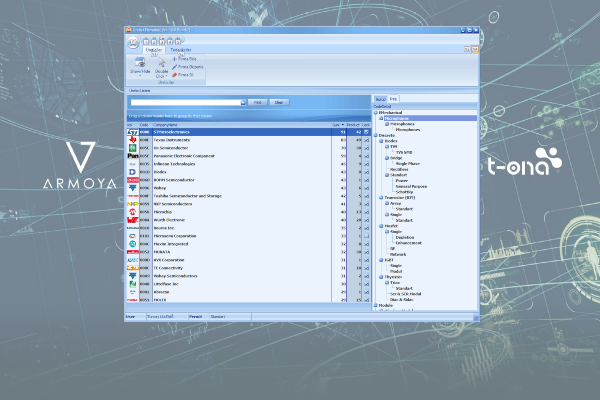This screenshot has height=400, width=600.
Task: Click STMicroelectronics logo in list
Action: (132, 132)
